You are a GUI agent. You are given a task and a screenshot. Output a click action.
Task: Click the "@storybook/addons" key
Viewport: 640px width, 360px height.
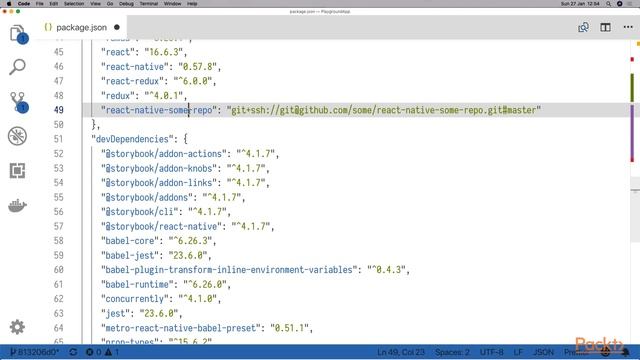click(x=147, y=197)
